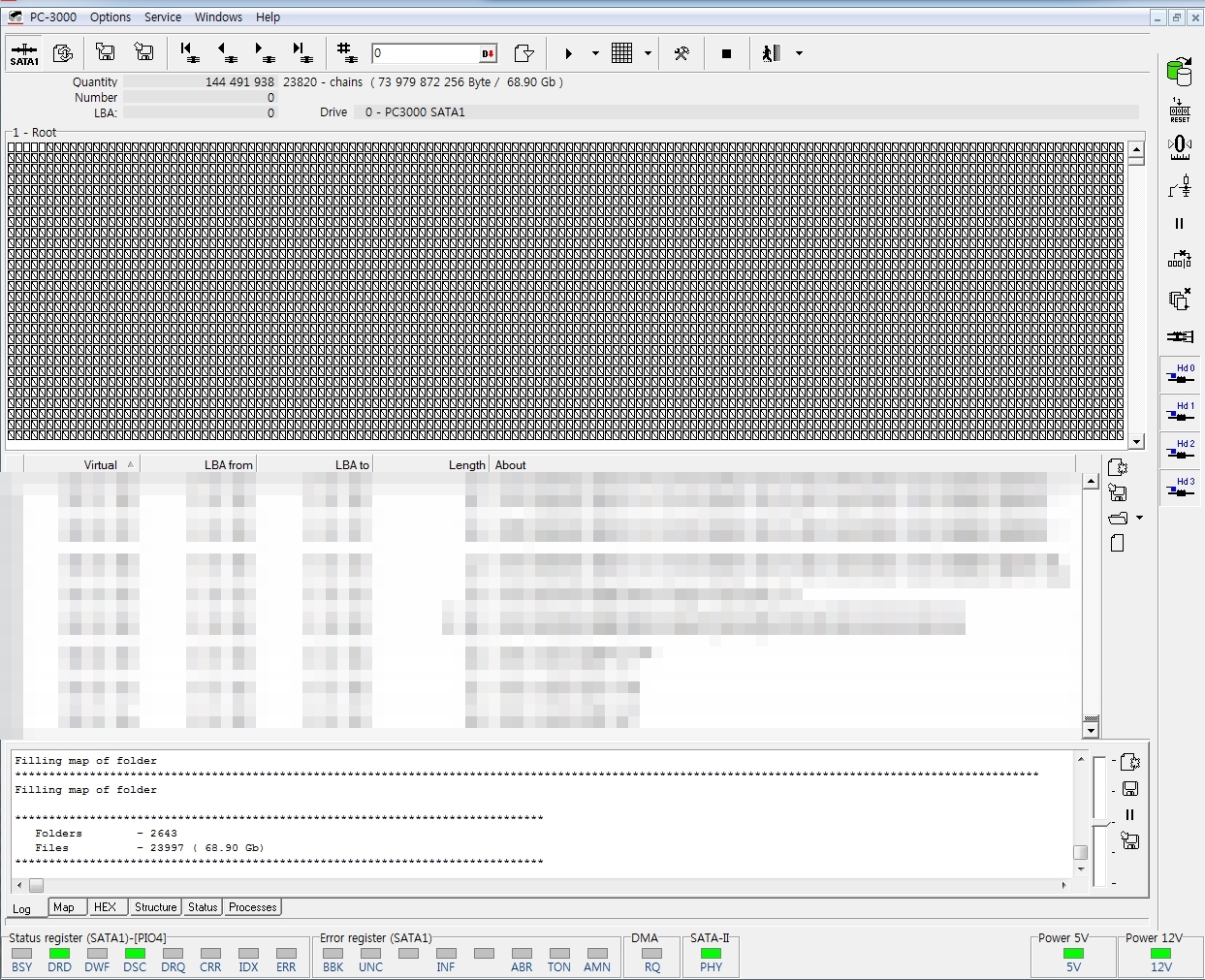Switch to the HEX tab

coord(105,907)
